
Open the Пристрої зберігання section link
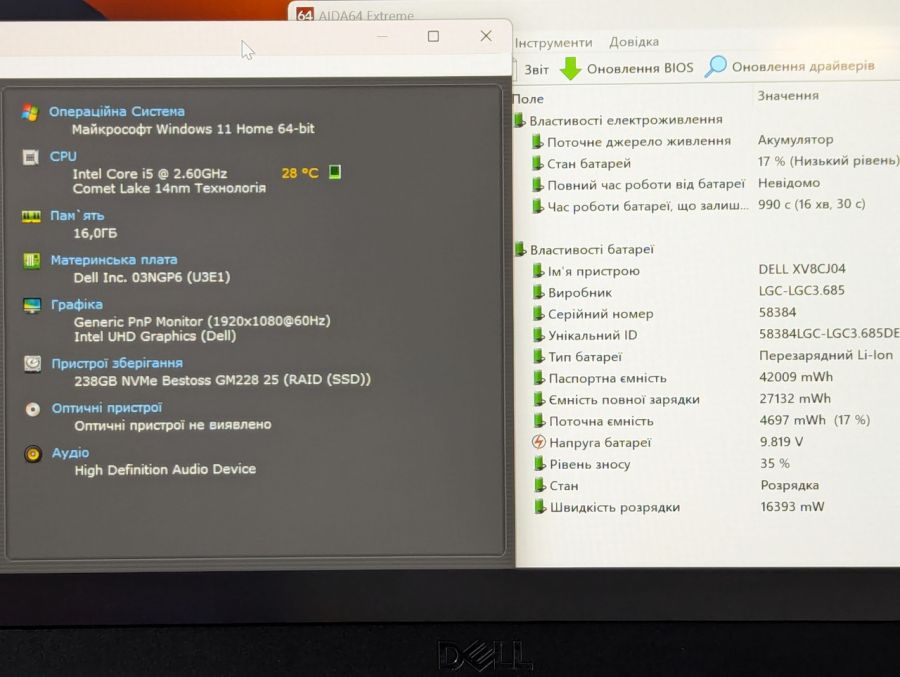[x=117, y=363]
